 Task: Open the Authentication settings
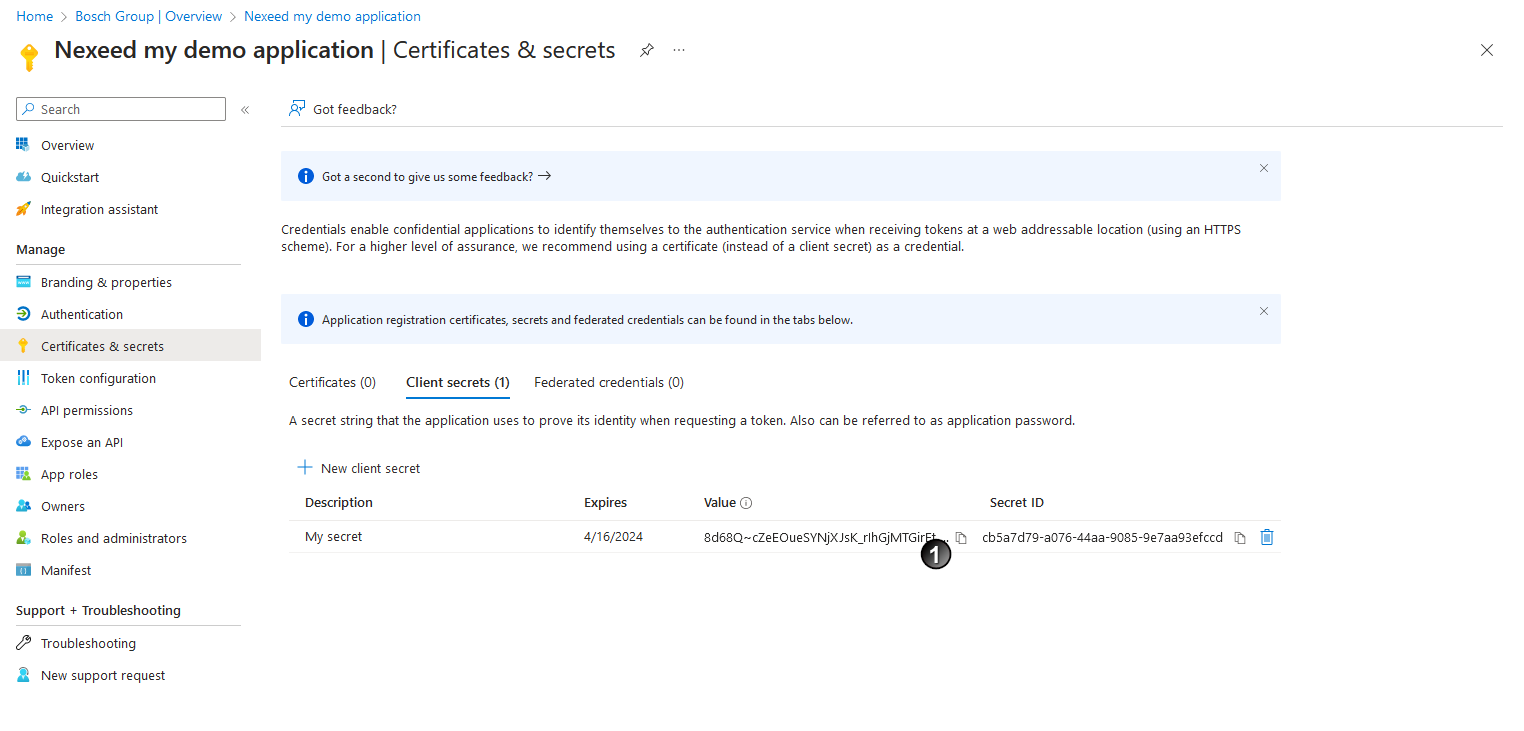(80, 314)
